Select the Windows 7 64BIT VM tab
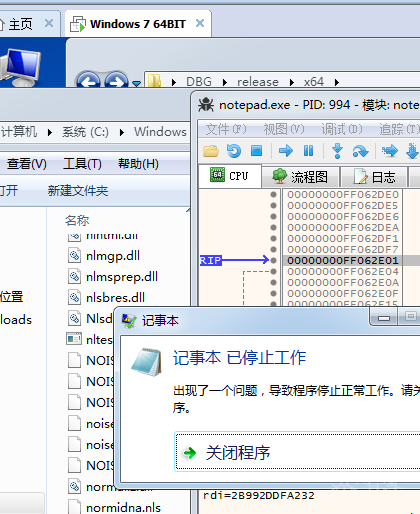 (x=138, y=24)
